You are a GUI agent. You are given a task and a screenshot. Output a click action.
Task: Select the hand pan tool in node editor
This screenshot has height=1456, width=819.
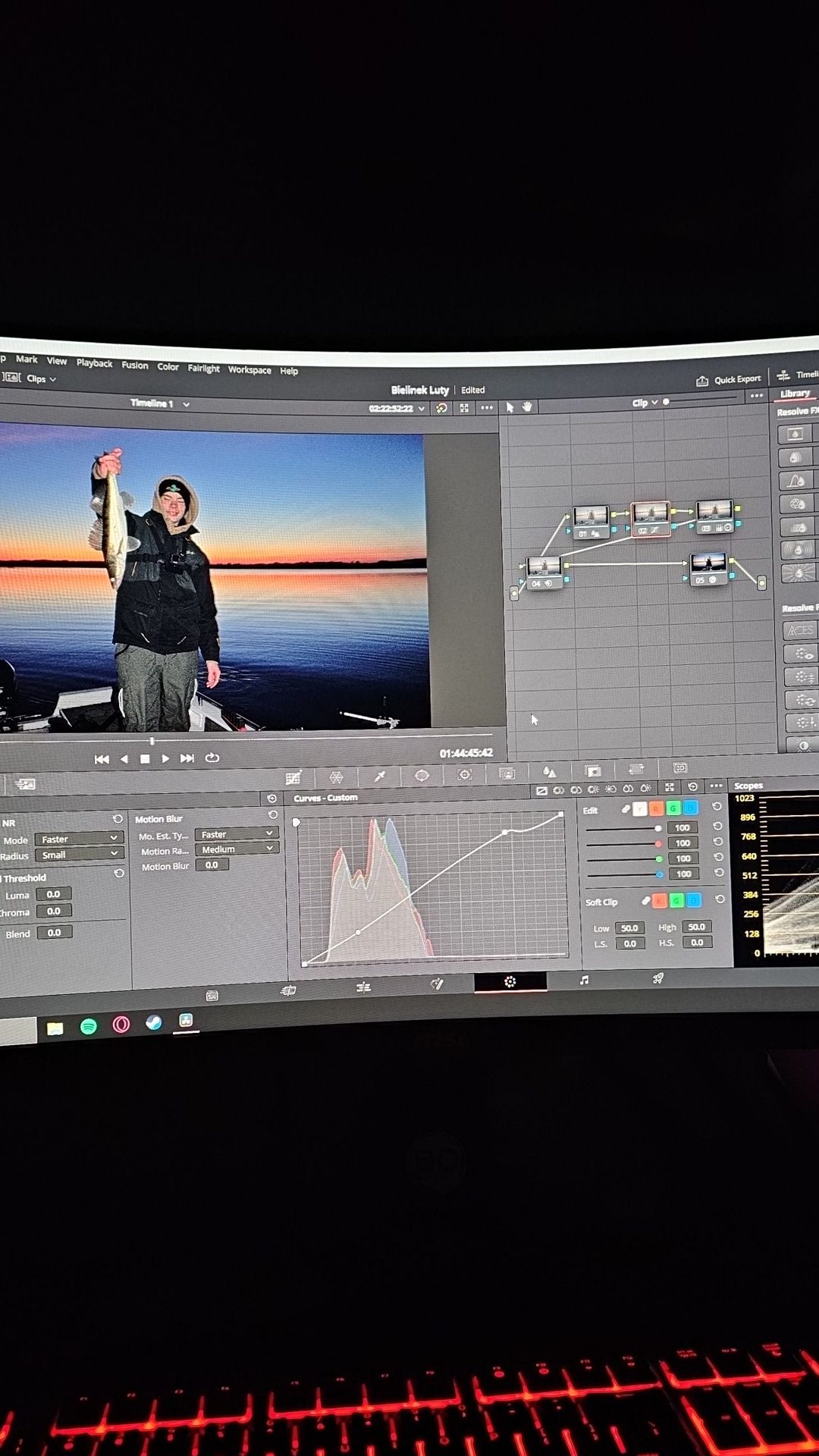(527, 407)
